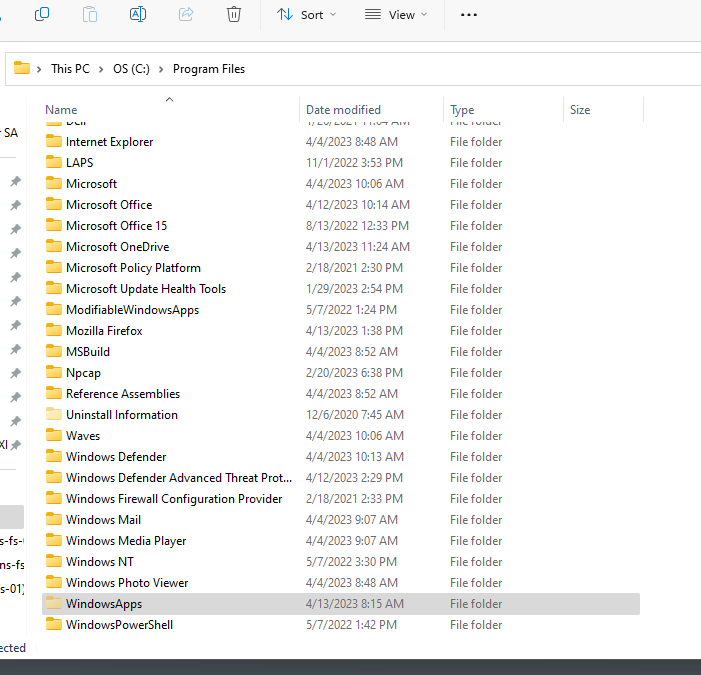
Task: Select the Mozilla Firefox folder icon
Action: tap(54, 330)
